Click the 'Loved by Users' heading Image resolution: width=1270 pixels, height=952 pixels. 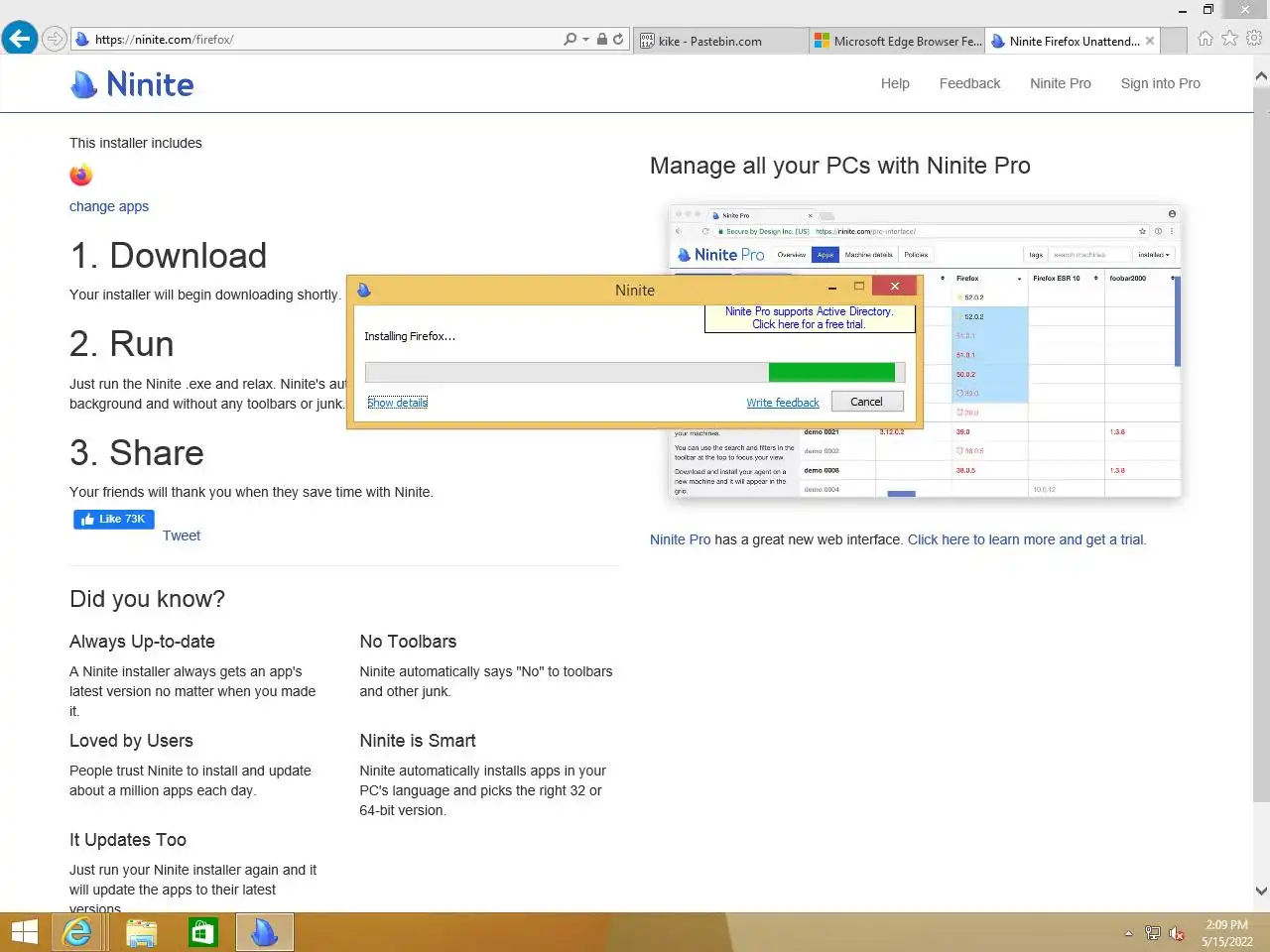(131, 741)
